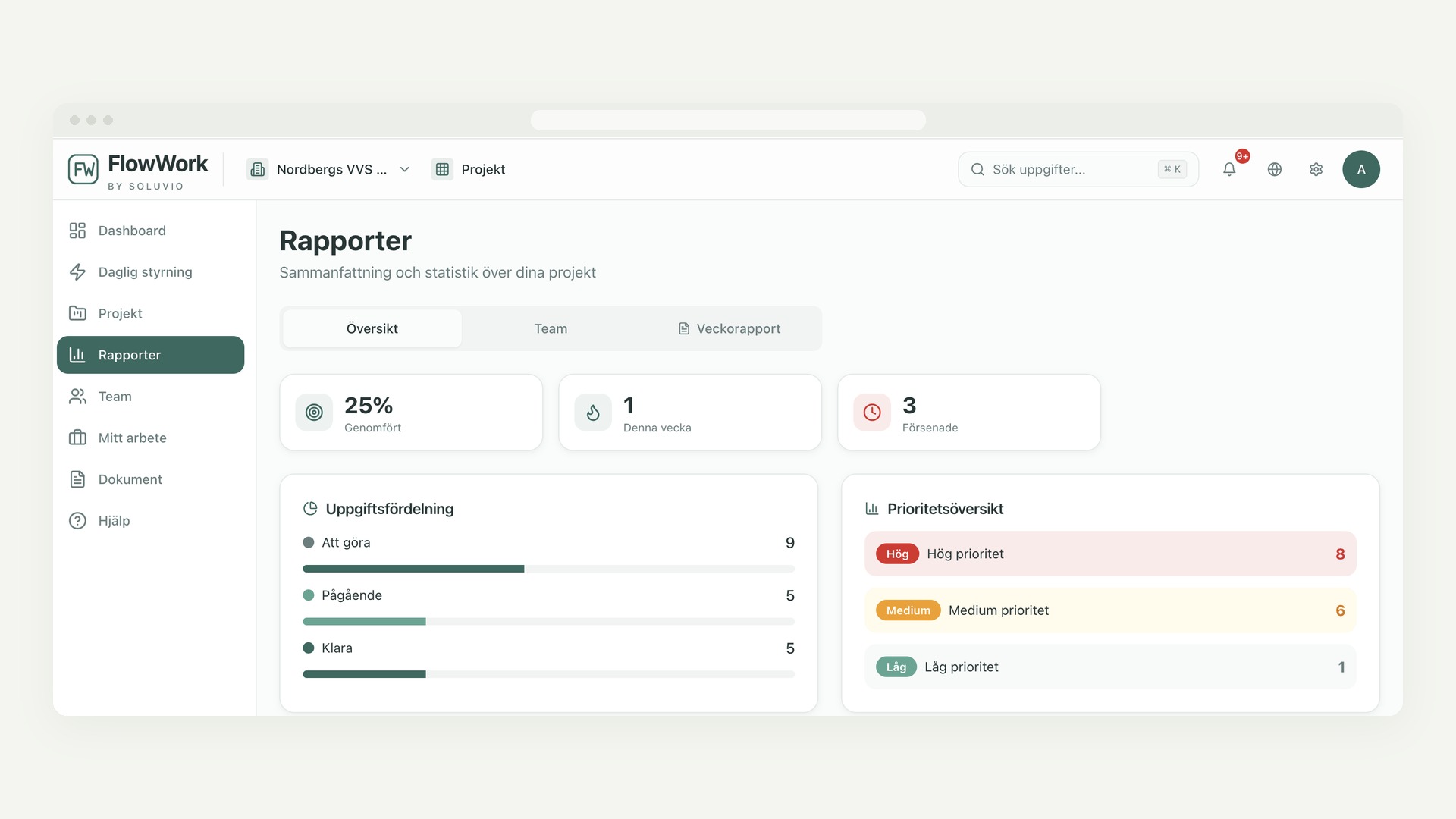
Task: Click the green Låg badge
Action: 896,667
